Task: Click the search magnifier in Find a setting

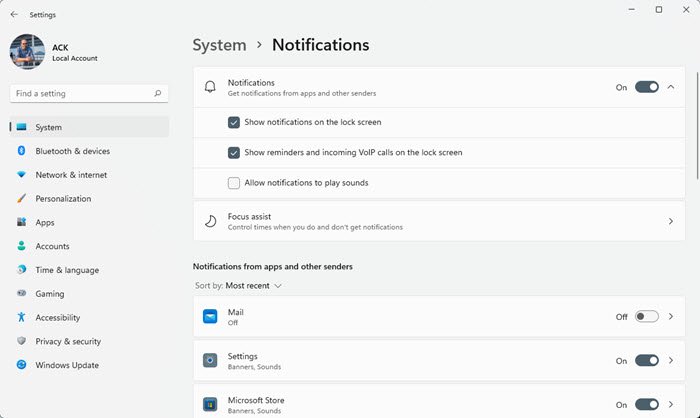Action: coord(157,93)
